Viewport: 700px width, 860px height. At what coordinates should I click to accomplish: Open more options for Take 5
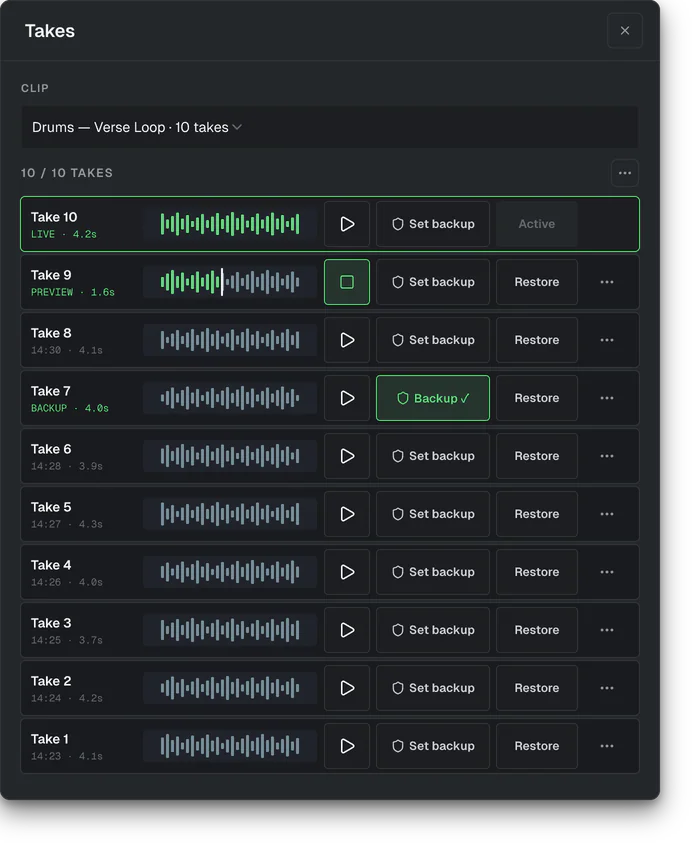(x=607, y=514)
